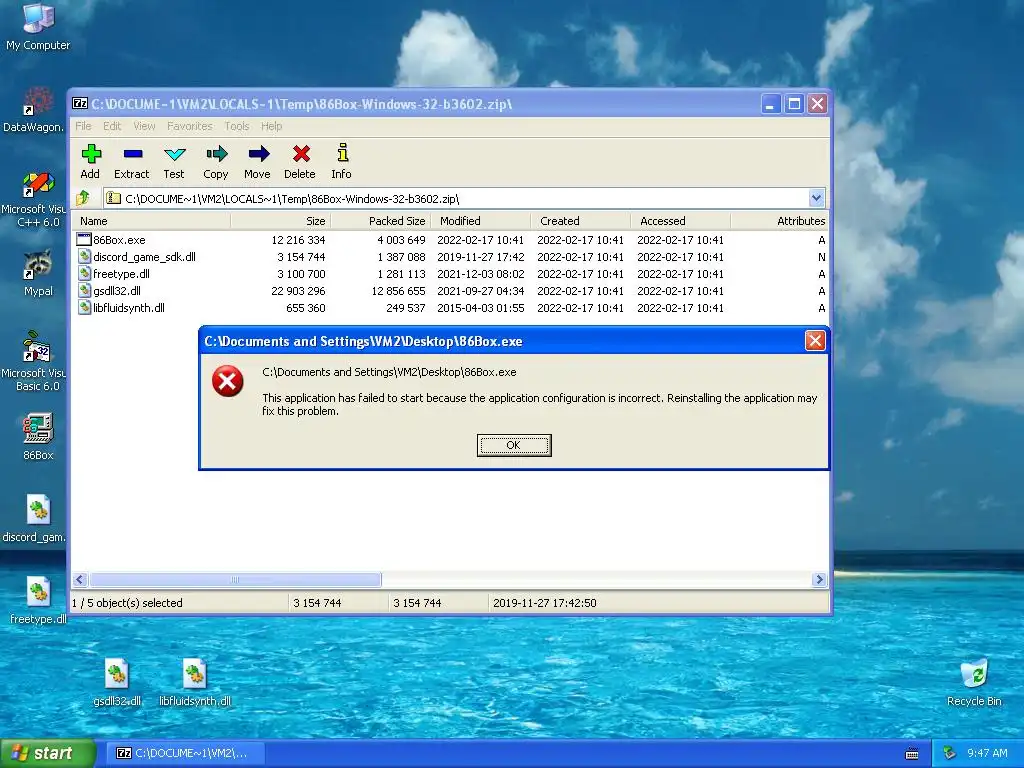Sort by the Accessed column header
Image resolution: width=1024 pixels, height=768 pixels.
(681, 221)
